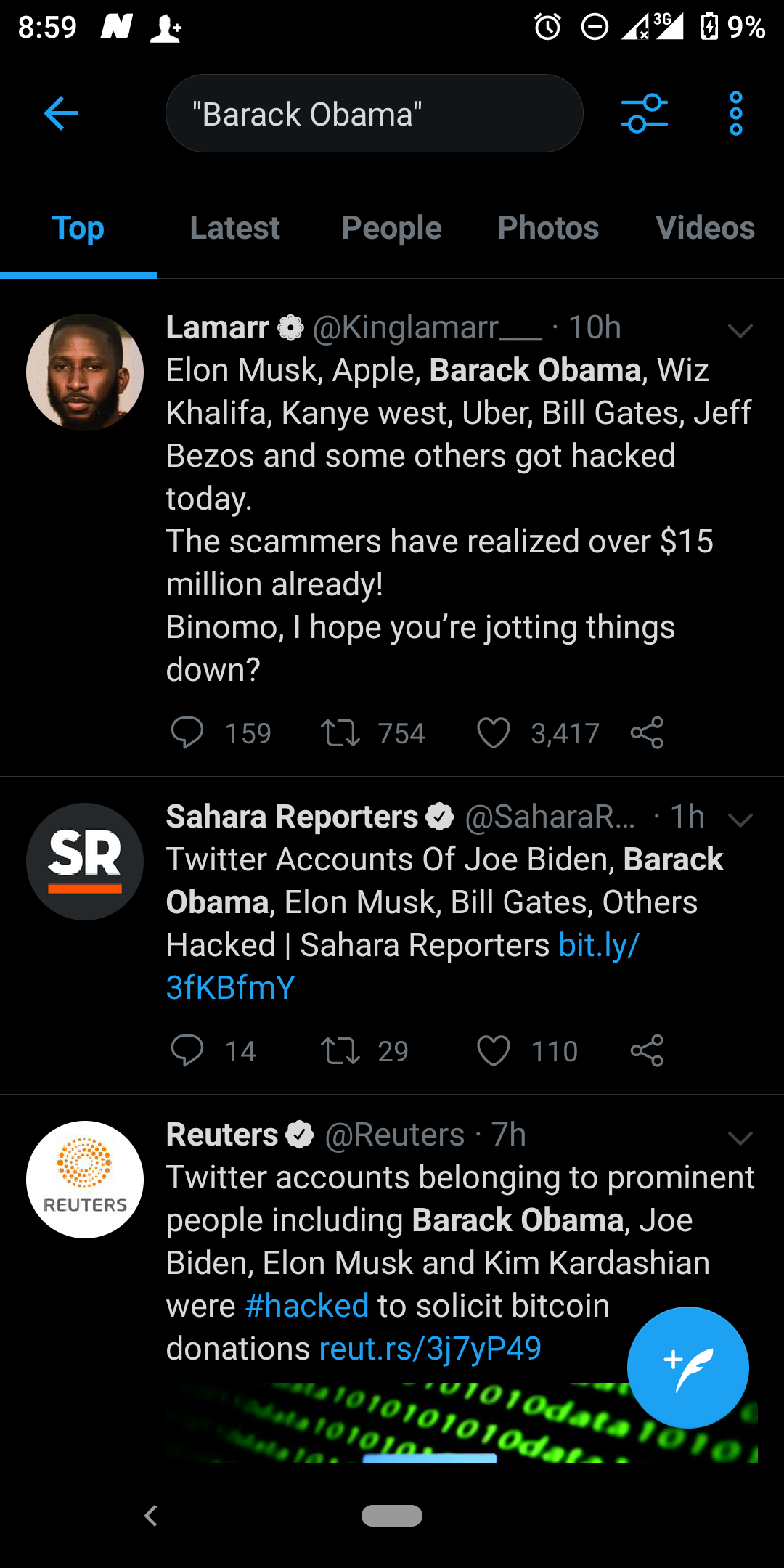Screen dimensions: 784x1568
Task: Open the Photos tab
Action: pos(548,228)
